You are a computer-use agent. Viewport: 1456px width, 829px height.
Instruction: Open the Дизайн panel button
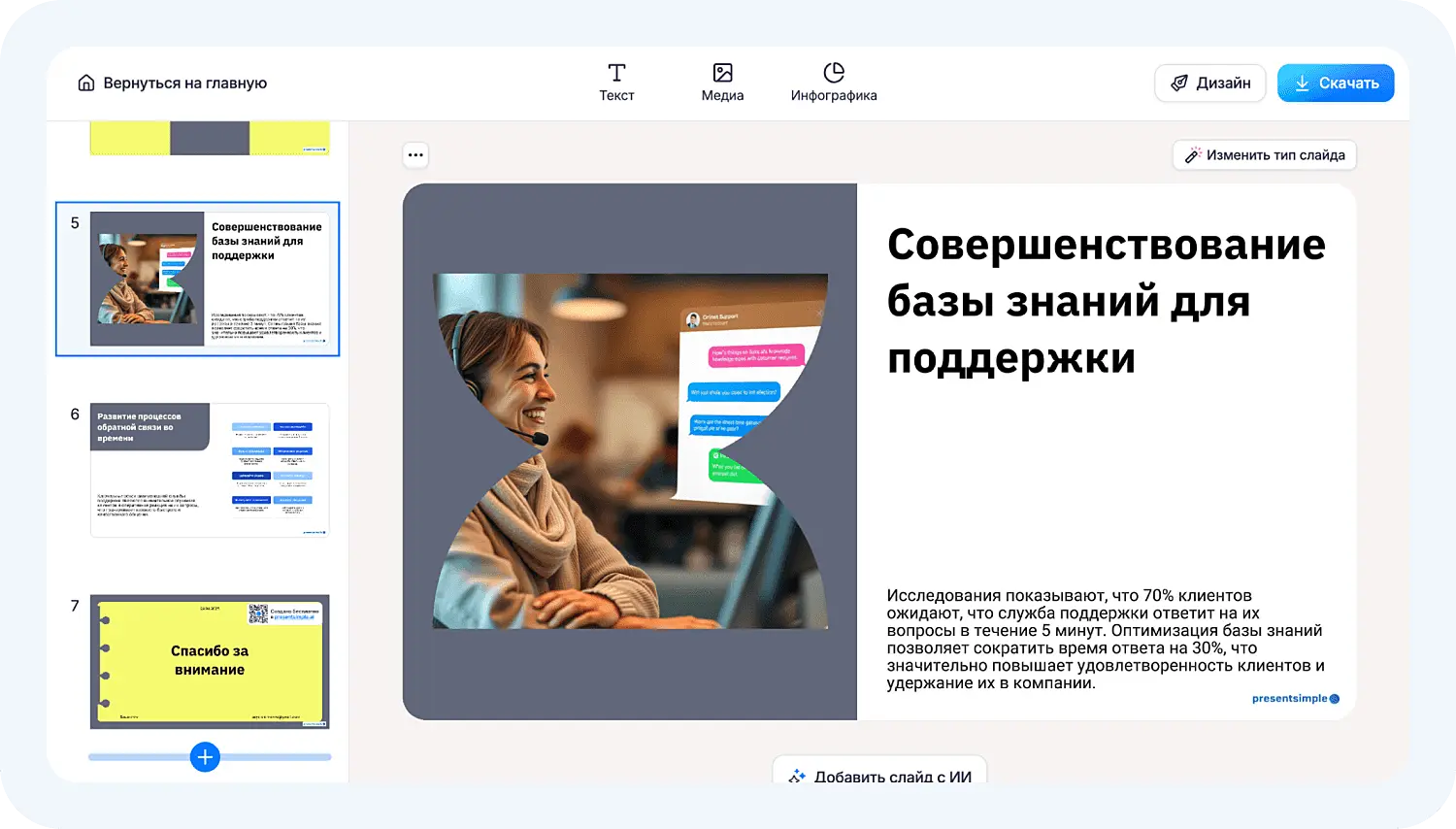pyautogui.click(x=1209, y=83)
